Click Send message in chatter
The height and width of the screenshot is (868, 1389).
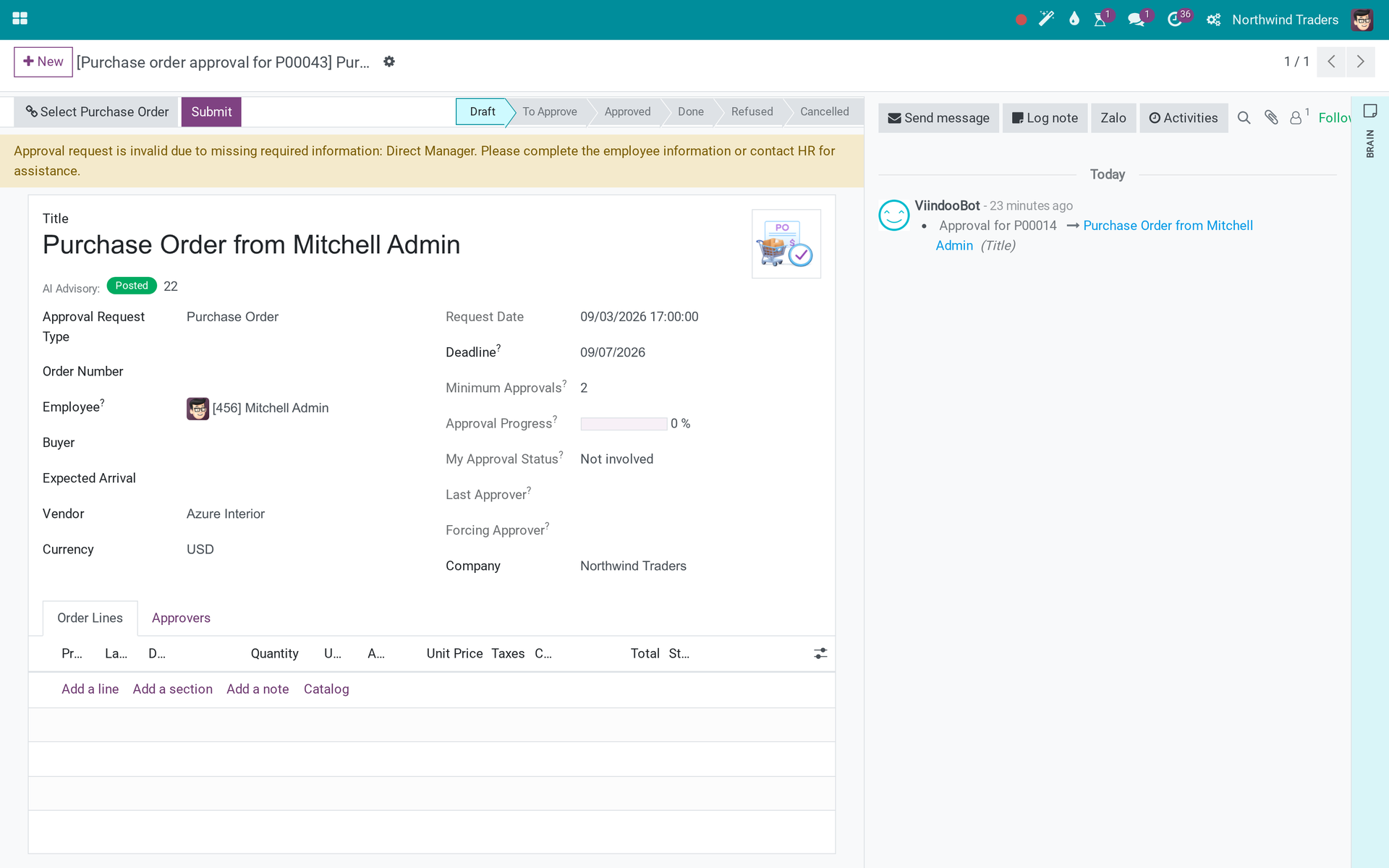(938, 118)
